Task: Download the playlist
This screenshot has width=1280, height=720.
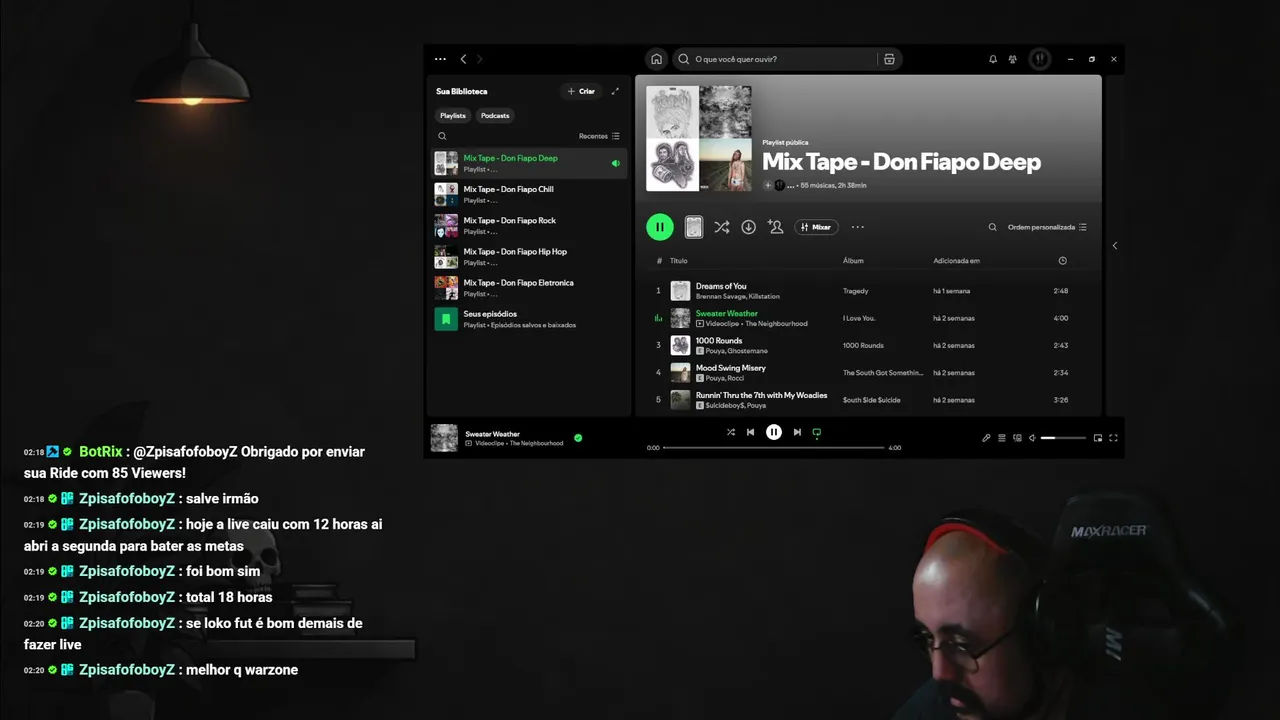Action: (748, 227)
